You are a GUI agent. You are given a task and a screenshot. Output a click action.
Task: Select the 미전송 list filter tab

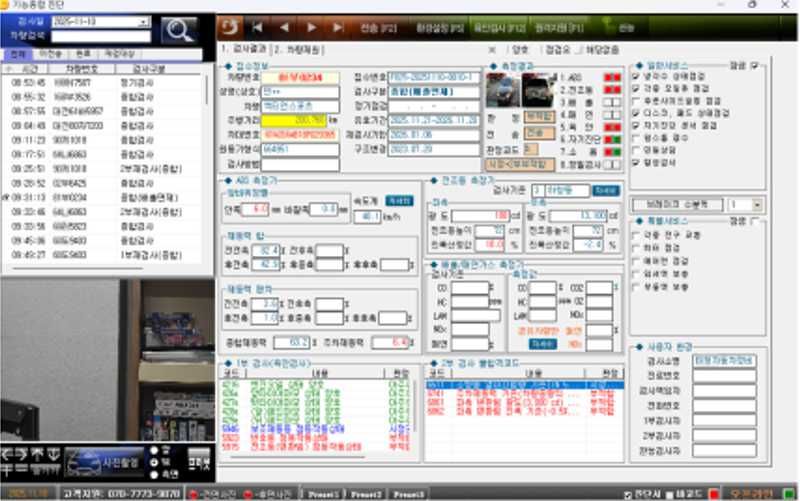48,53
